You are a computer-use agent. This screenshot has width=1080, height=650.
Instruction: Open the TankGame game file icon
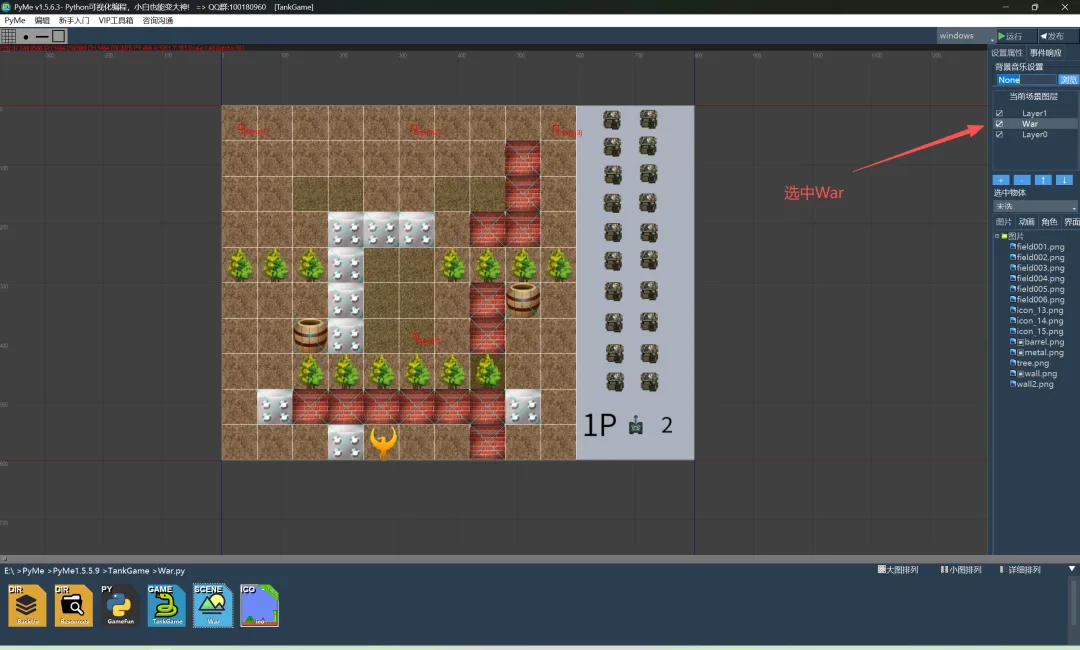pyautogui.click(x=166, y=605)
